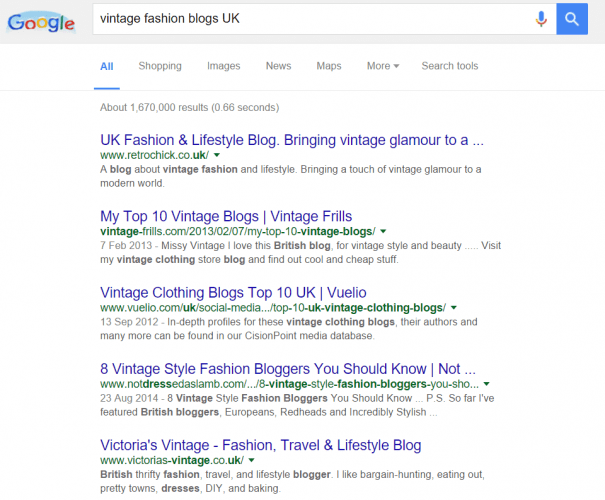605x500 pixels.
Task: Click the www.retrochick.co.uk green URL
Action: coord(154,155)
